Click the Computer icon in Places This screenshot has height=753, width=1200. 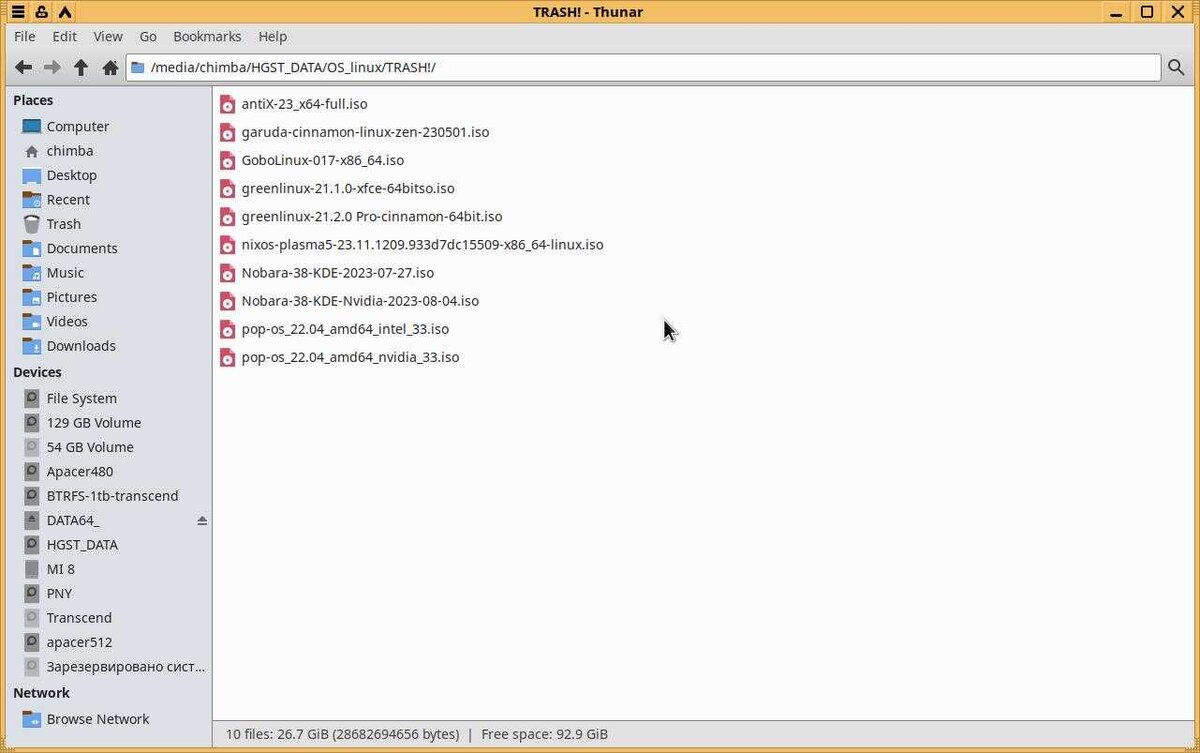click(32, 126)
